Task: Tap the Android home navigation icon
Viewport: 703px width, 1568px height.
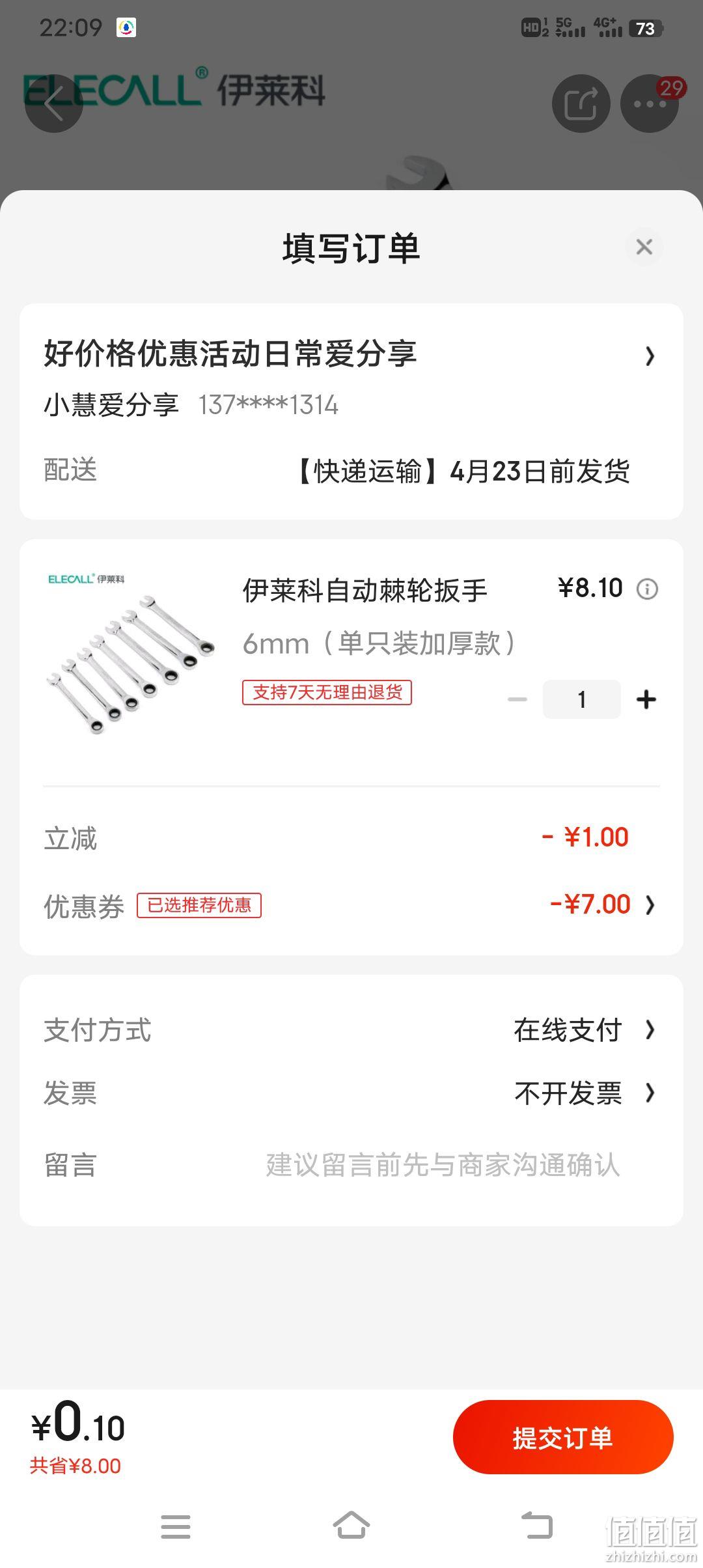Action: coord(351,1526)
